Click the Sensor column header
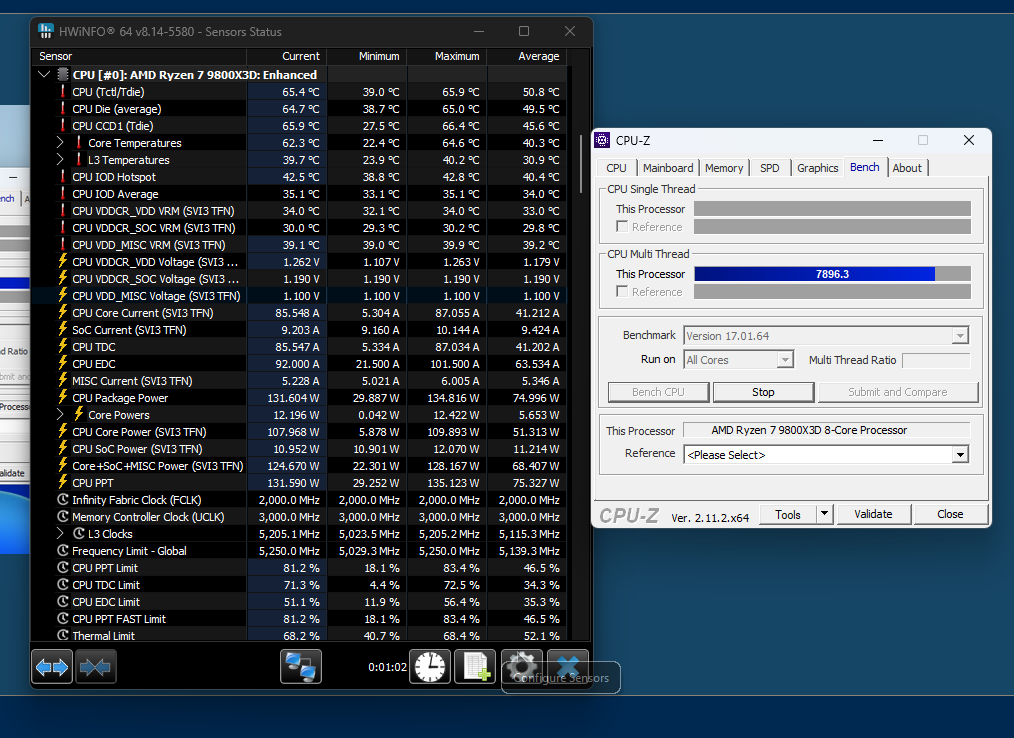 tap(139, 56)
